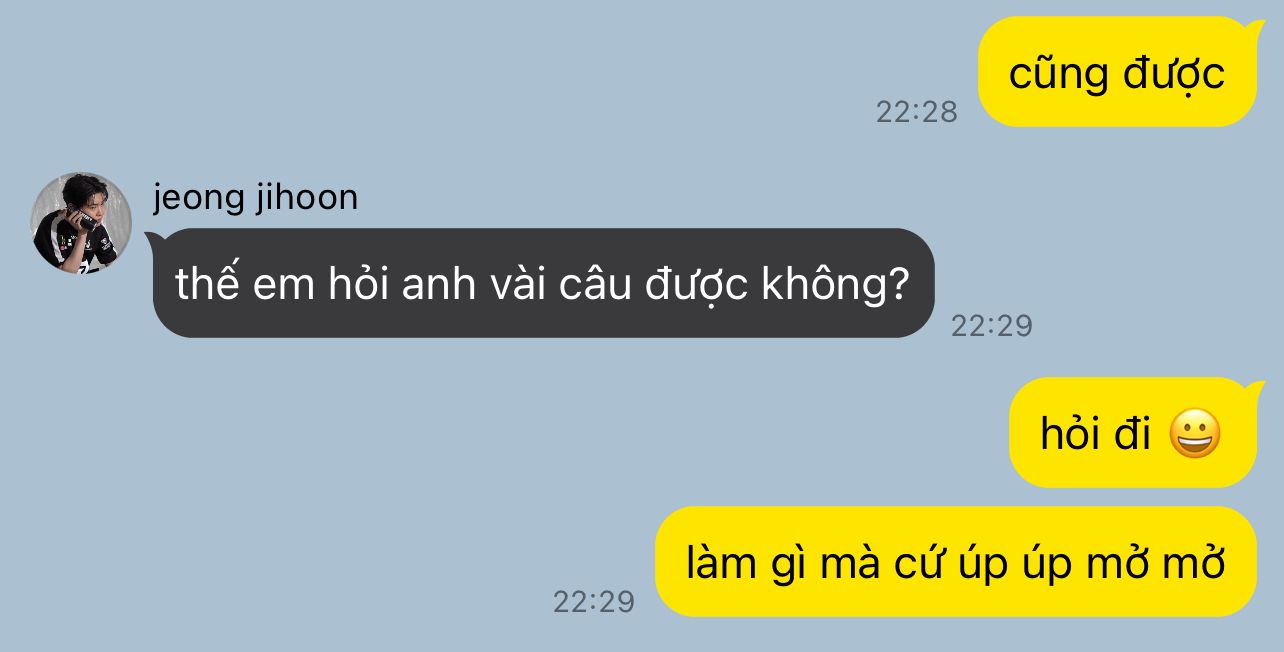
Task: Tap the sender name jeong jihoon
Action: pos(255,197)
